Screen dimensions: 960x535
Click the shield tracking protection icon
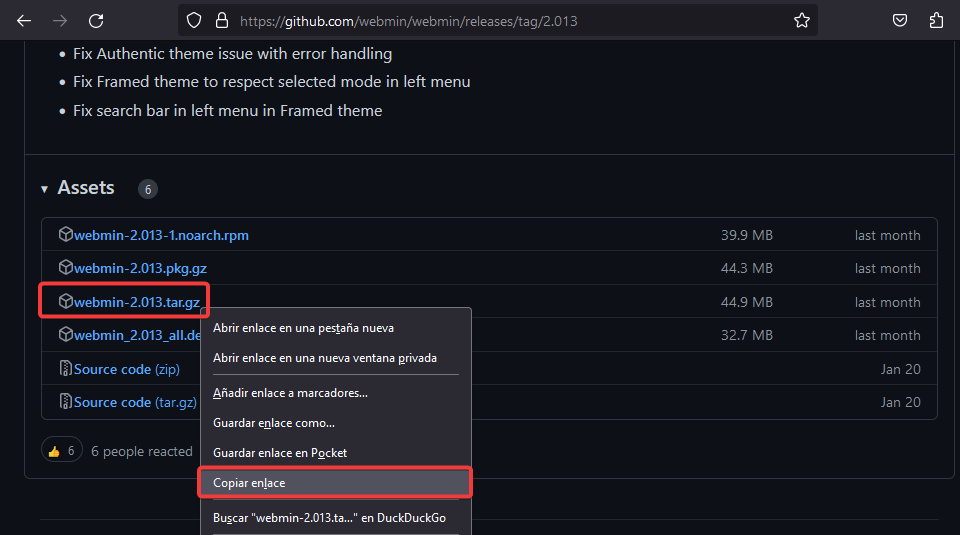pyautogui.click(x=195, y=20)
